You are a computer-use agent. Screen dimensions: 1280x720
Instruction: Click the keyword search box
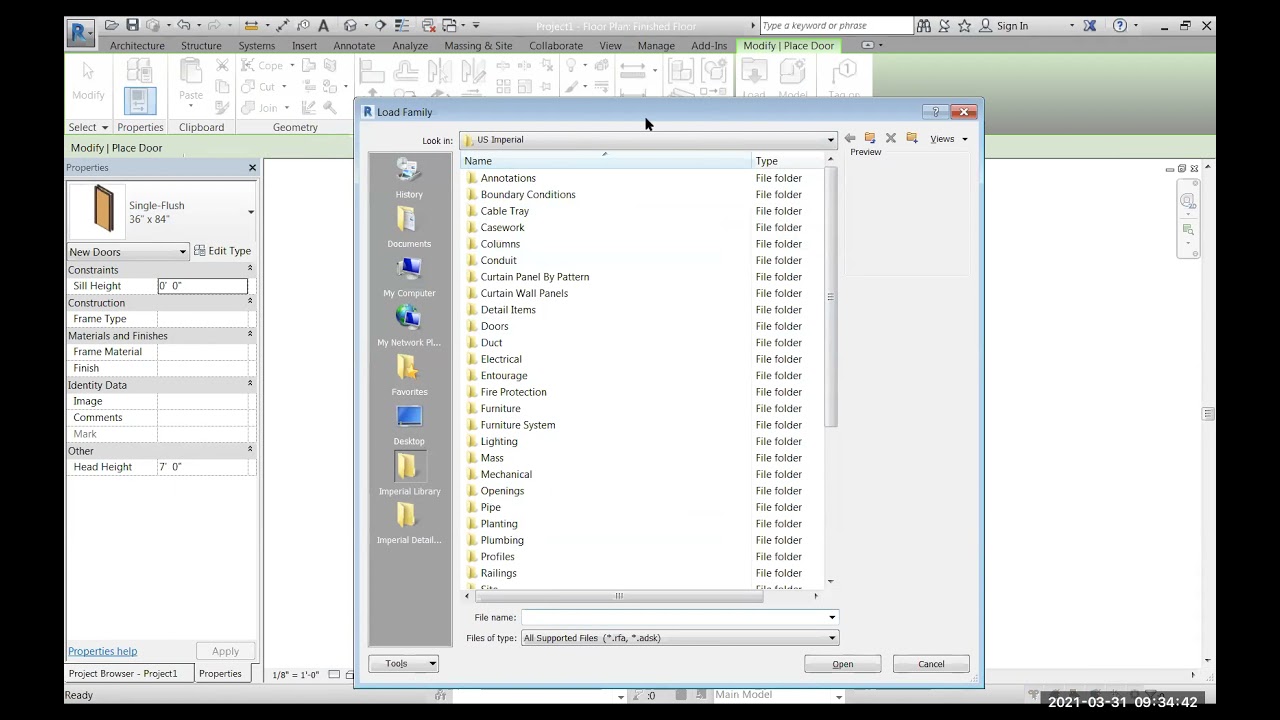[836, 26]
